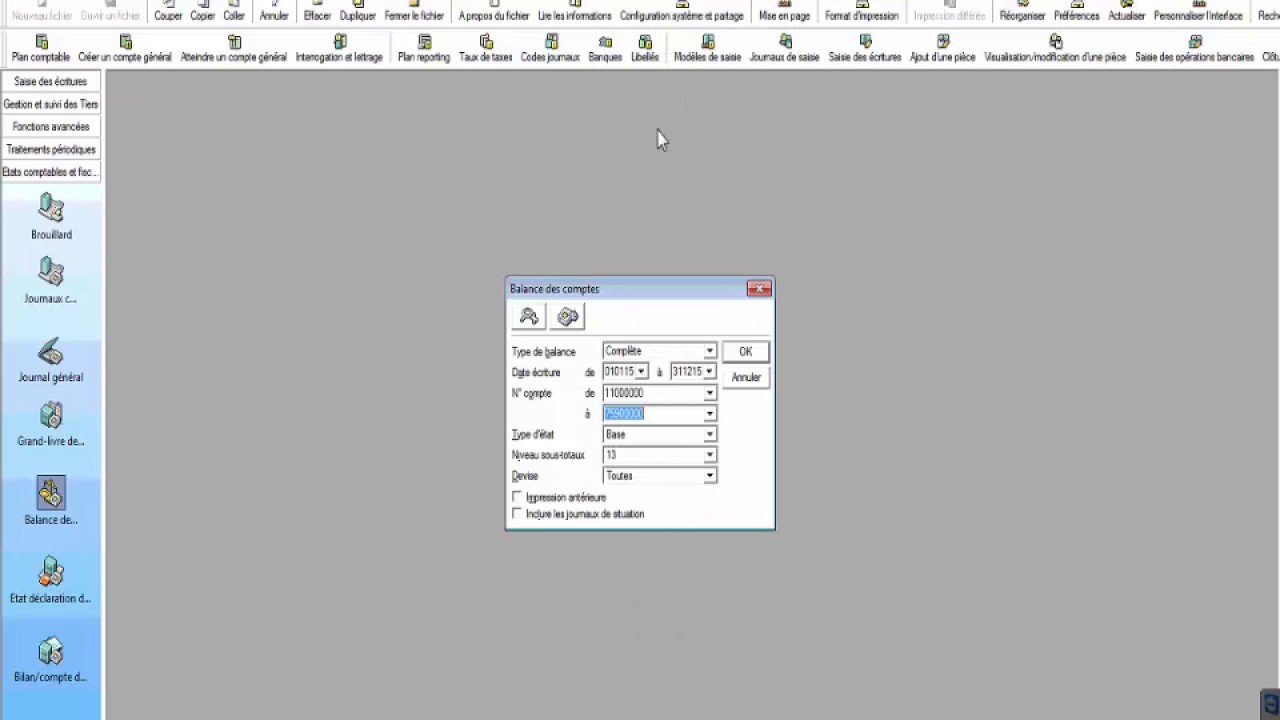Click Saisie des écritures toolbar icon

coord(865,49)
